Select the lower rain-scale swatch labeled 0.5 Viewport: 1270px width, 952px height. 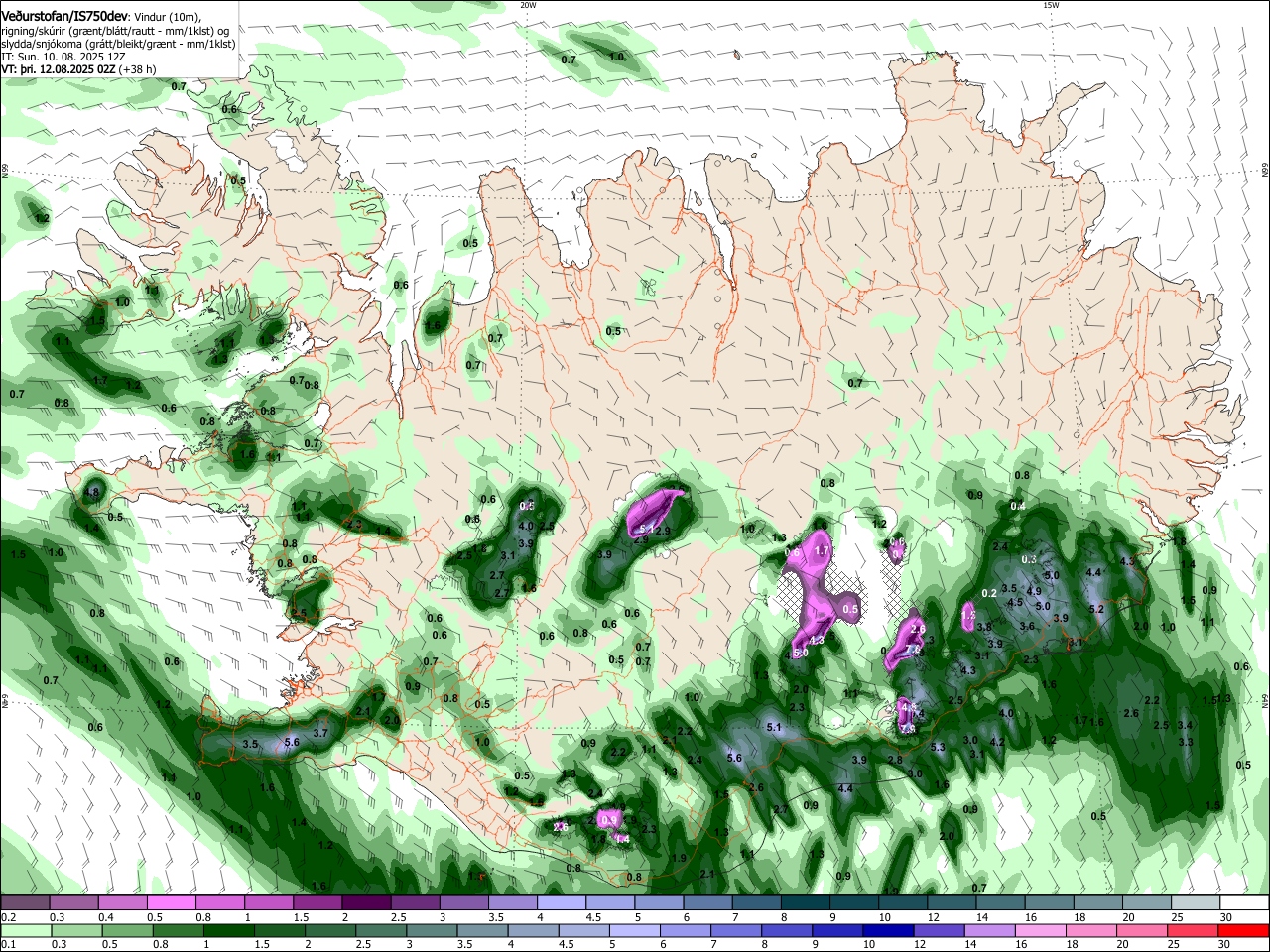click(127, 931)
